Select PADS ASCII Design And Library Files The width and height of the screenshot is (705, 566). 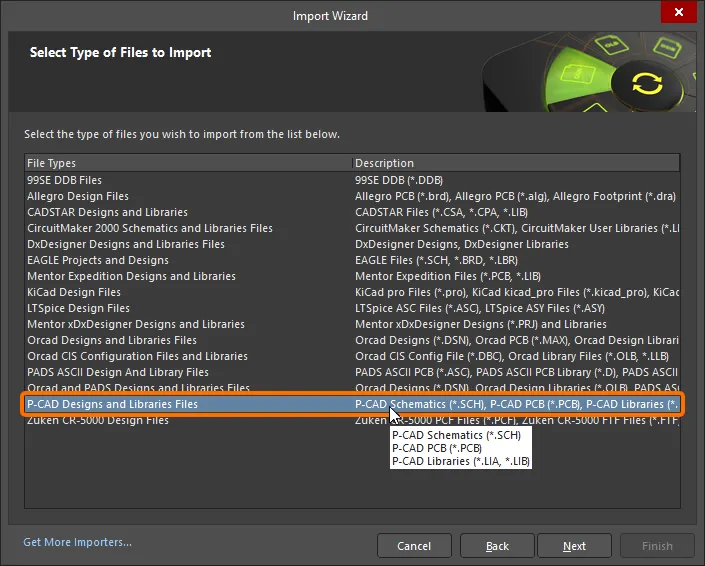[x=352, y=372]
